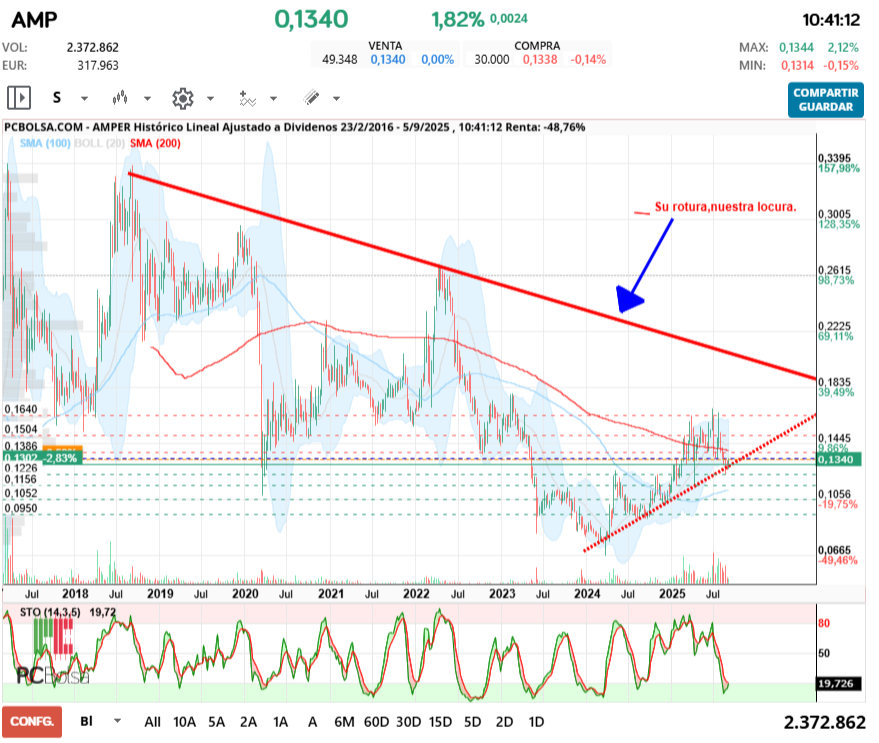Click the 2020 year label on time axis
Image resolution: width=879 pixels, height=743 pixels.
[246, 594]
